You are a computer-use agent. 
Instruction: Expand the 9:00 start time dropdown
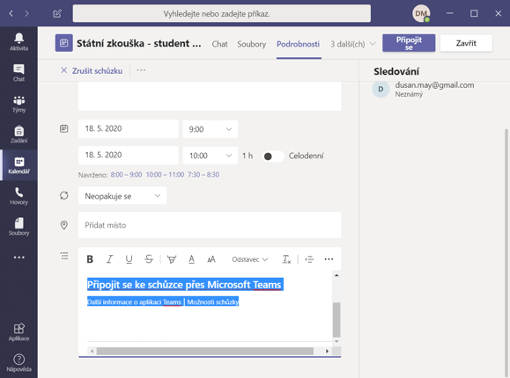tap(210, 129)
